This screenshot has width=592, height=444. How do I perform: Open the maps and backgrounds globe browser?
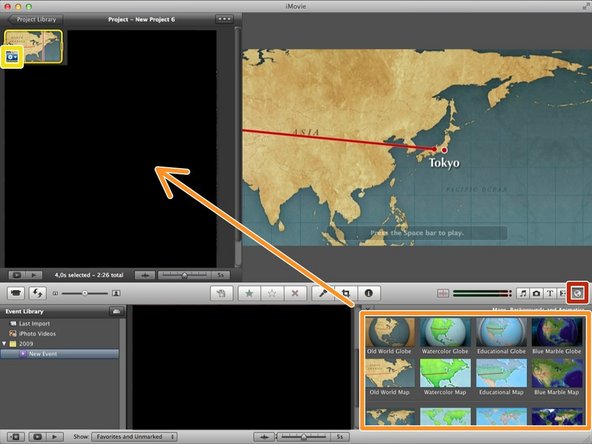577,293
